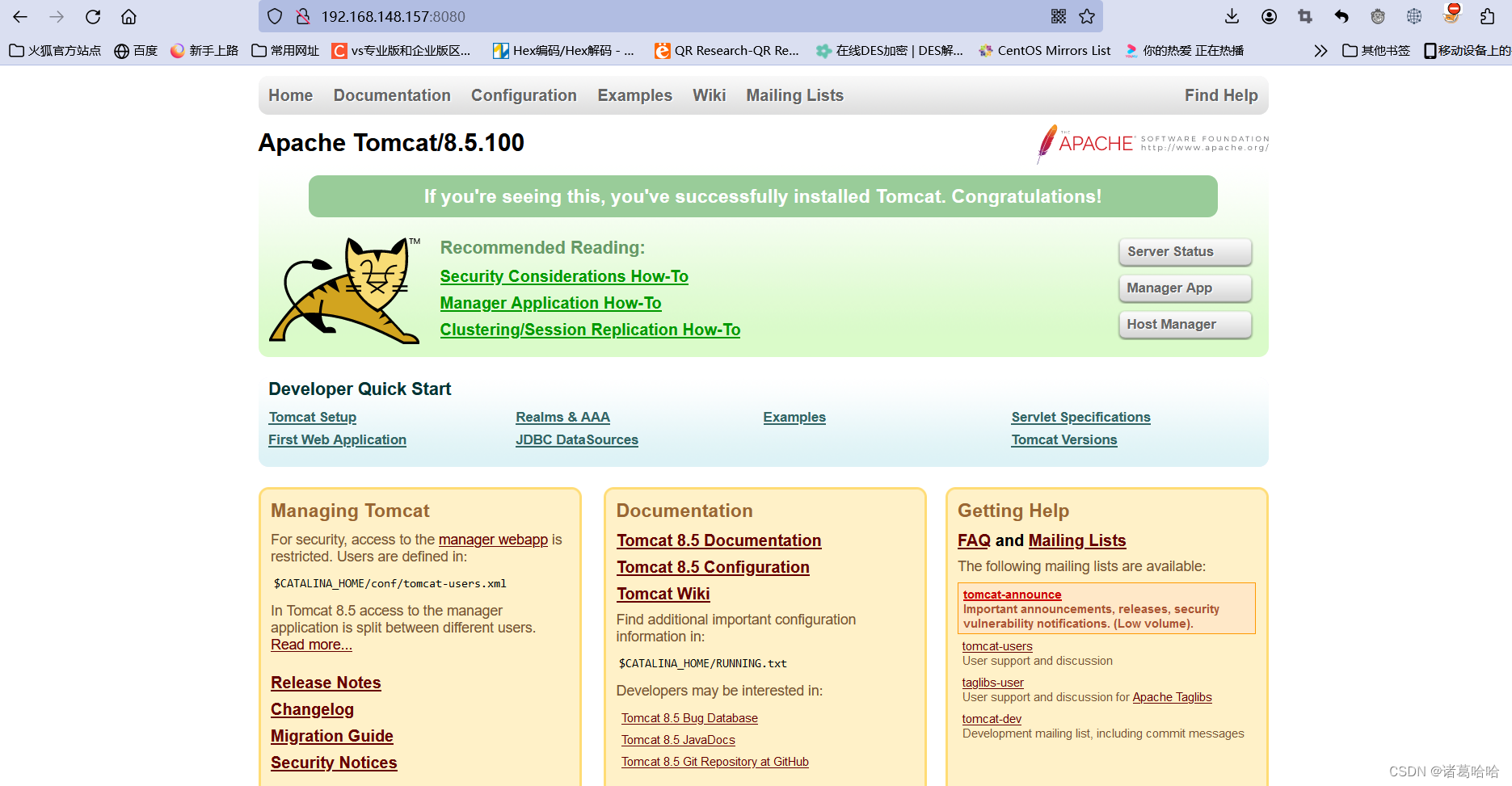
Task: Open the Find Help nav item
Action: [x=1221, y=95]
